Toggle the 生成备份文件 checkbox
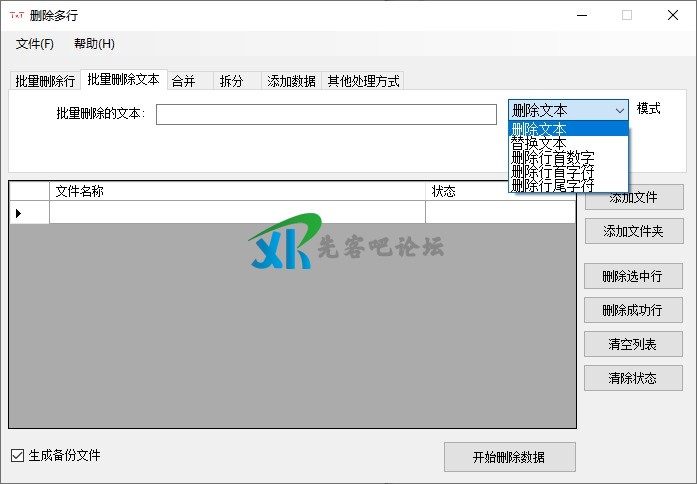This screenshot has width=697, height=484. coord(17,456)
